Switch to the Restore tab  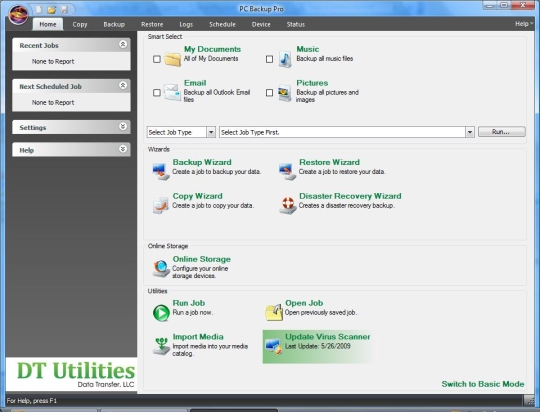tap(152, 24)
